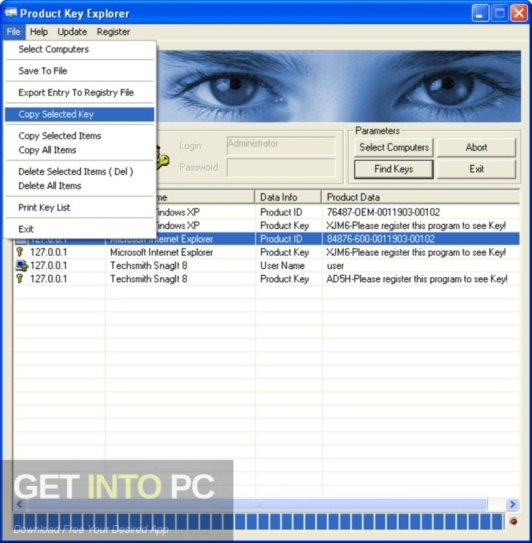Open the Register menu

tap(113, 32)
